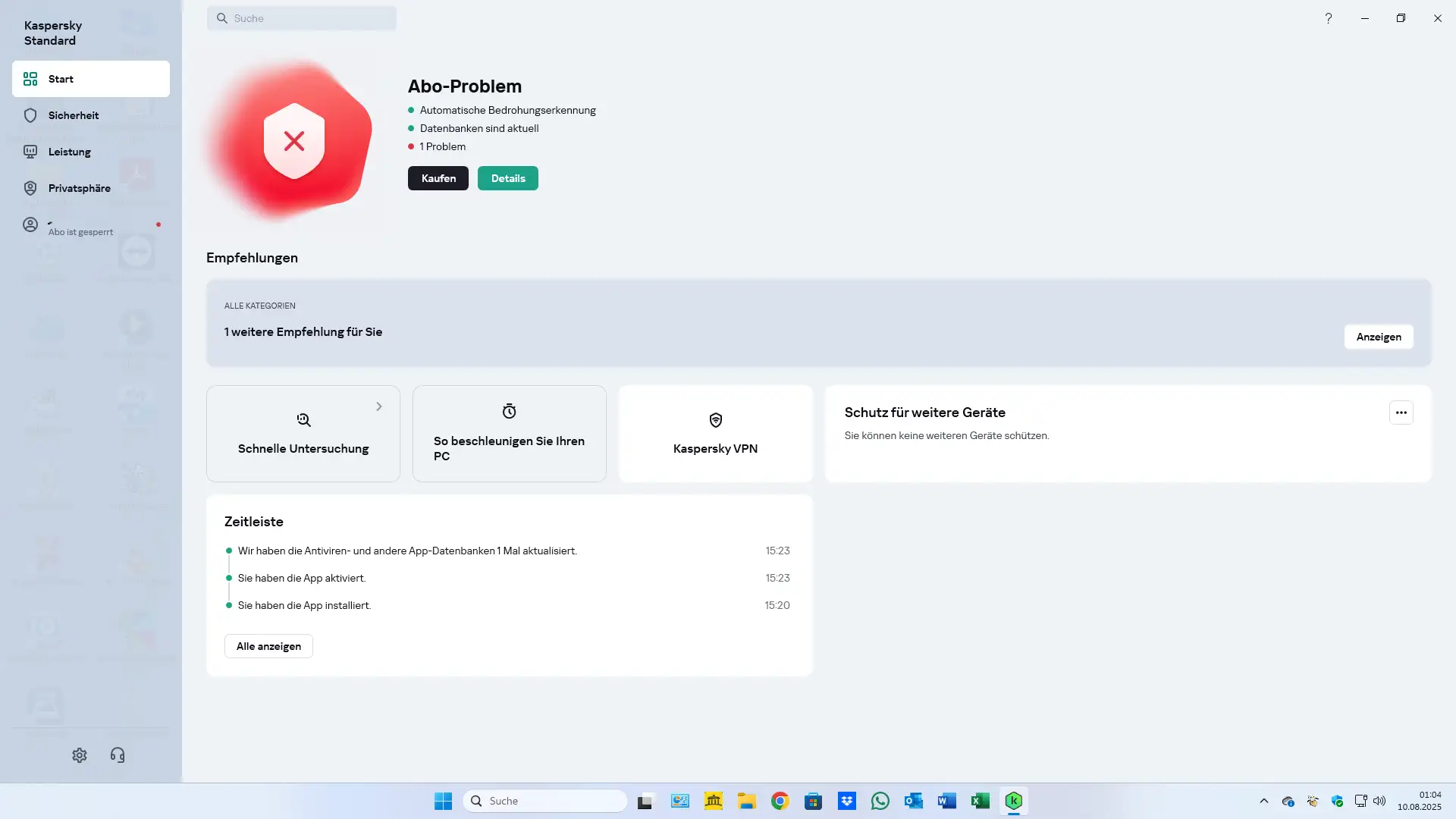Open Kaspersky icon in the taskbar
This screenshot has width=1456, height=819.
(1014, 801)
